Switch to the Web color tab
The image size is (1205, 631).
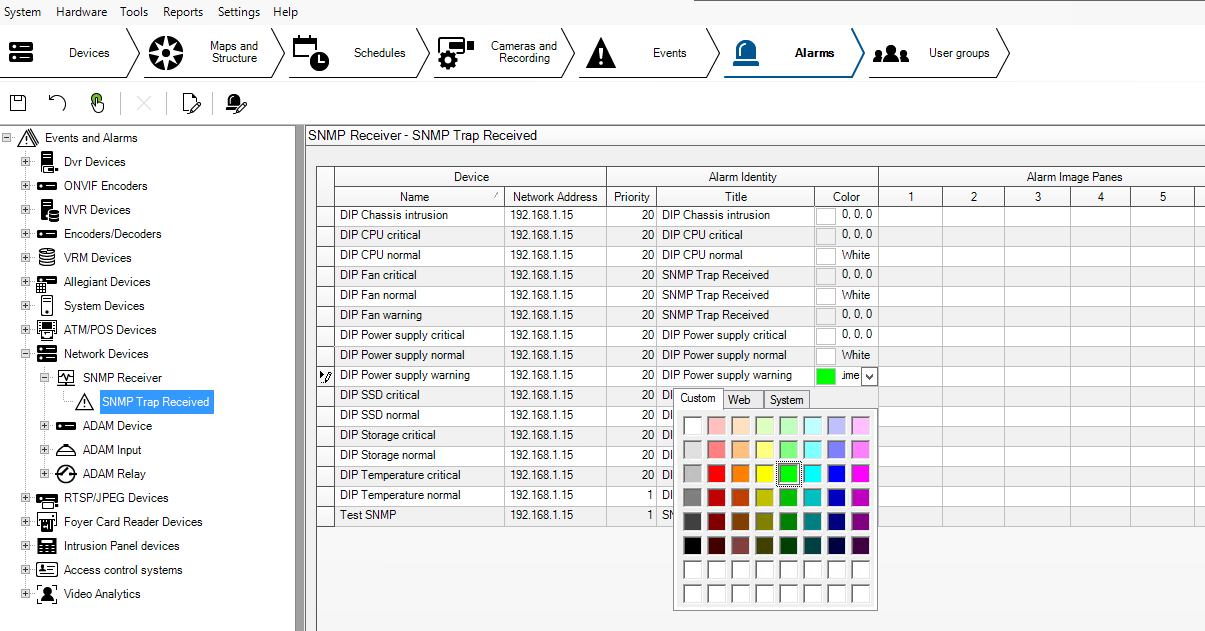[x=739, y=399]
